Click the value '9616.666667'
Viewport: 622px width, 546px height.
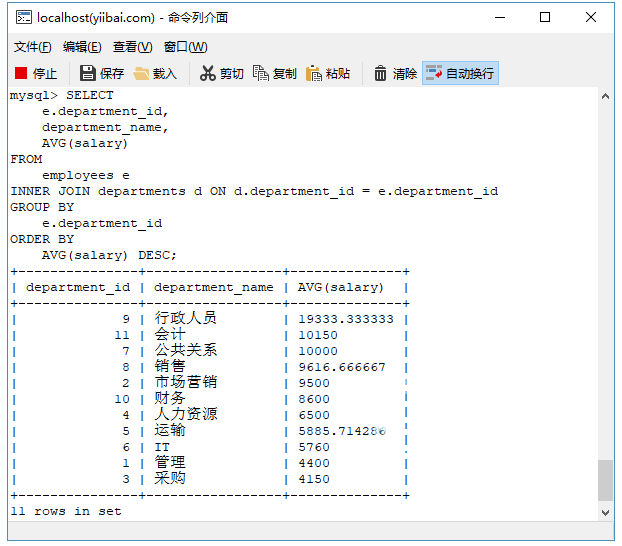pyautogui.click(x=342, y=367)
